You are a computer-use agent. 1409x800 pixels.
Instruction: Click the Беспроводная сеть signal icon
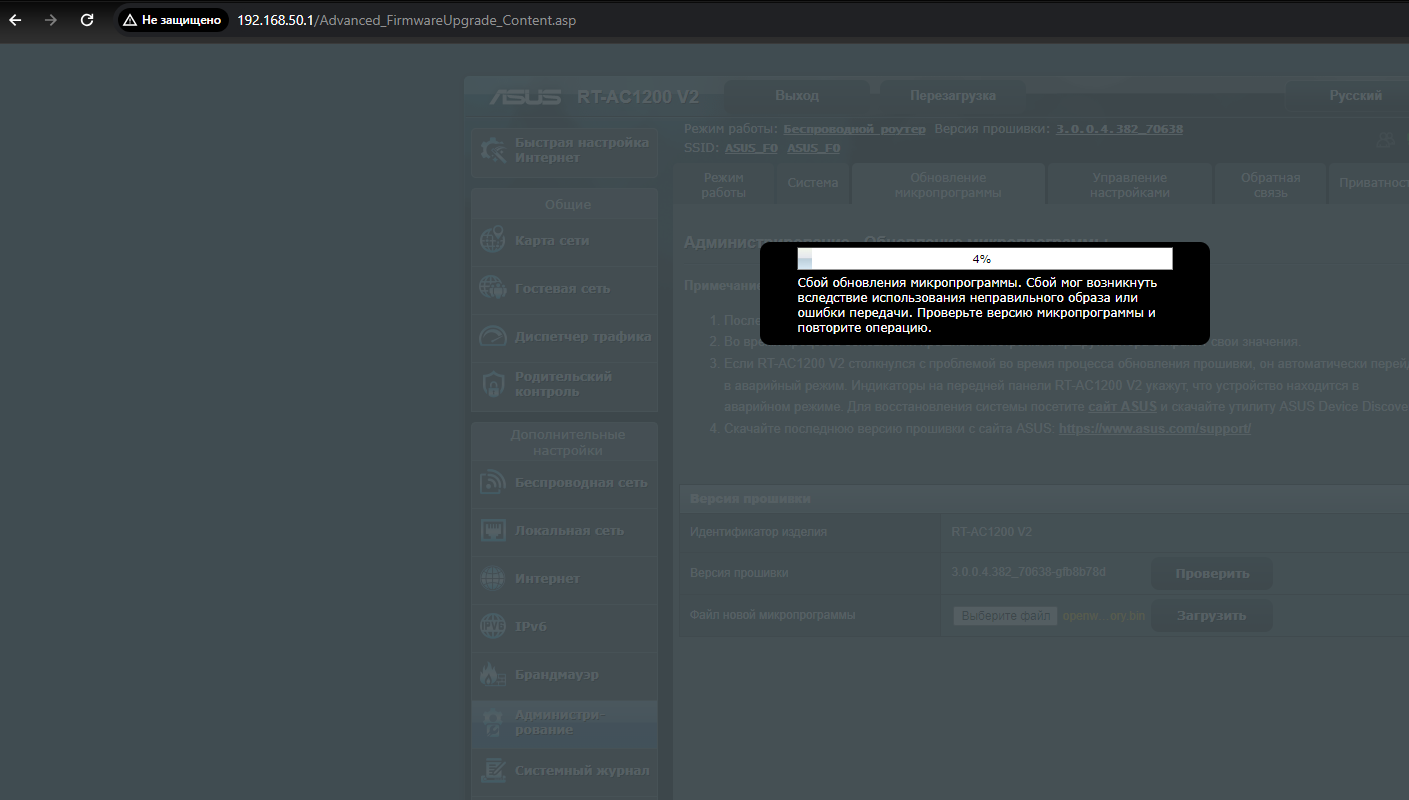point(493,482)
